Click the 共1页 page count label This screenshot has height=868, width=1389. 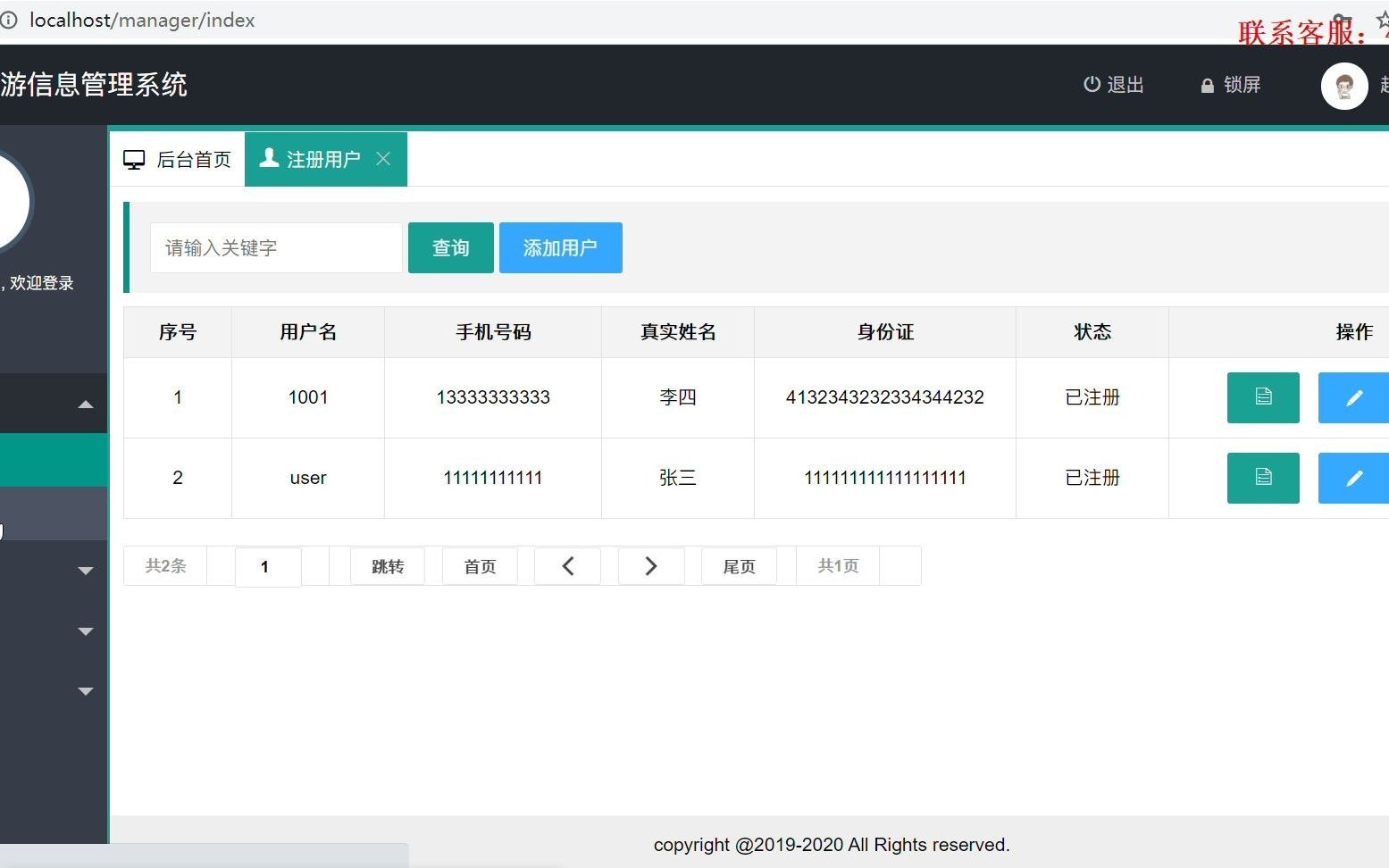(x=838, y=566)
